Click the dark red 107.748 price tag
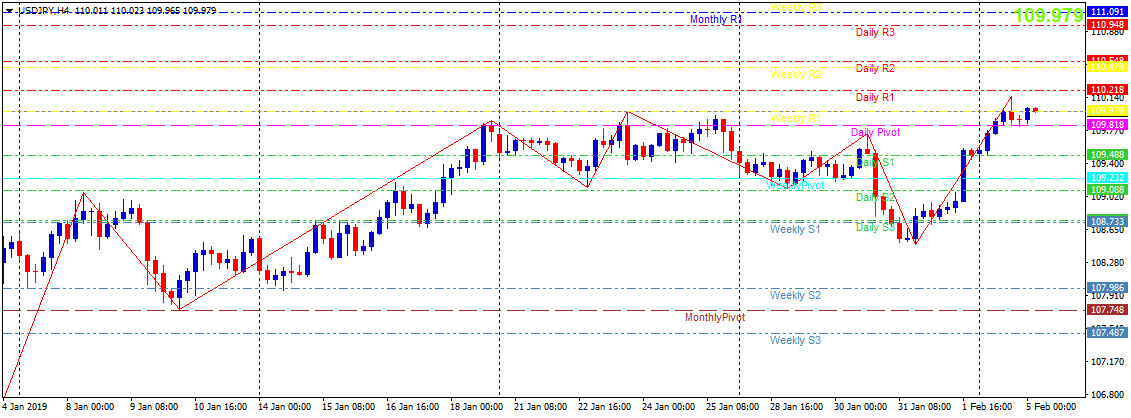 click(x=1107, y=310)
